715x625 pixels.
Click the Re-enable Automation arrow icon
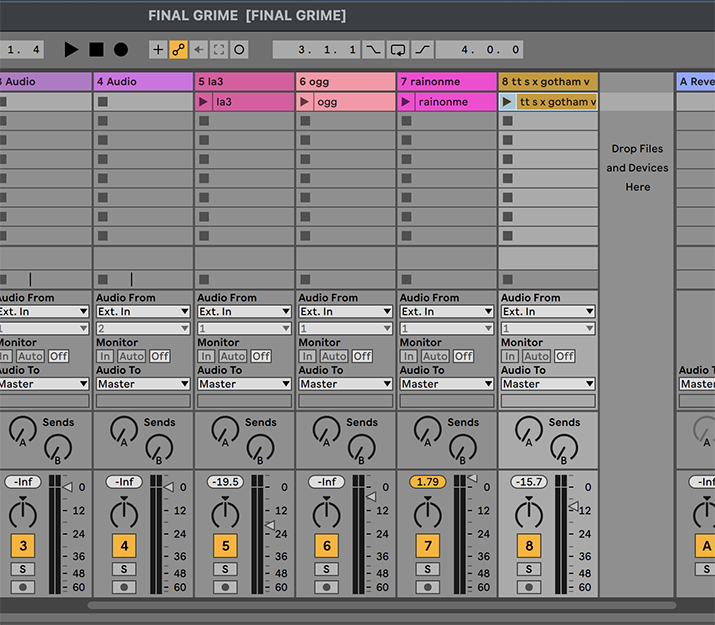point(199,50)
